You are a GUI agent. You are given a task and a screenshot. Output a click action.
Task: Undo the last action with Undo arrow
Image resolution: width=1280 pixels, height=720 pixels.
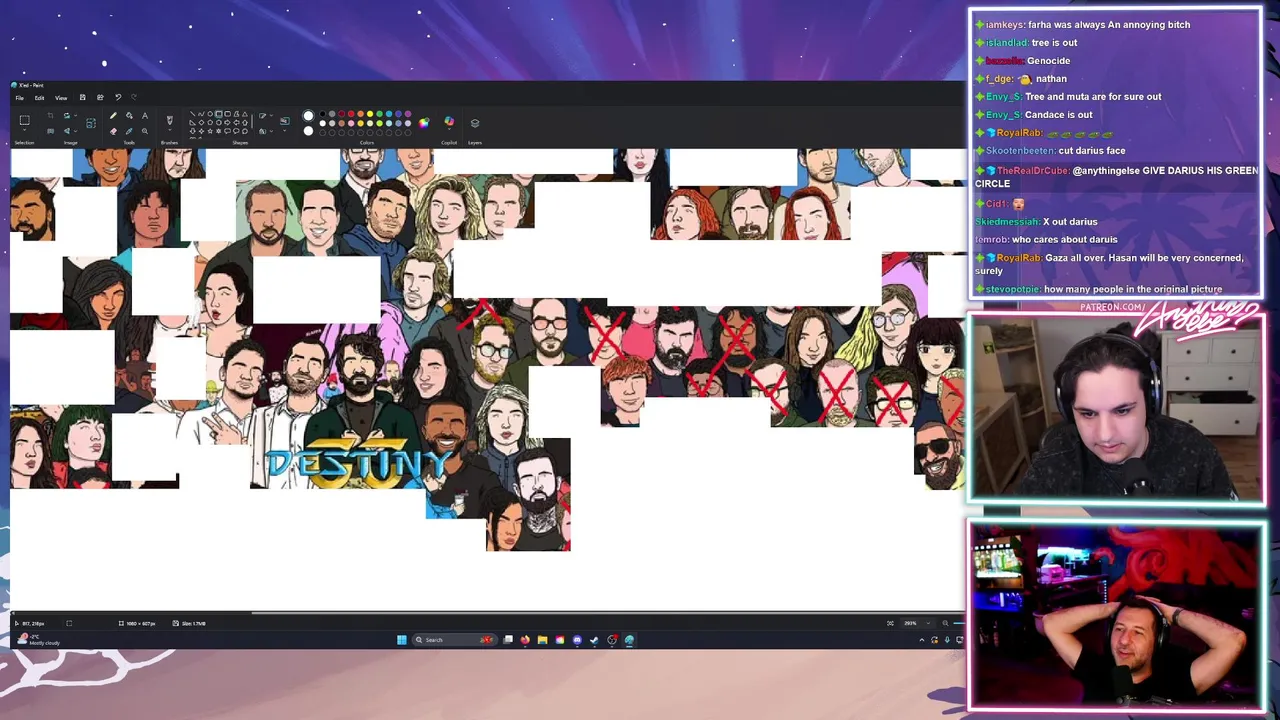click(118, 97)
